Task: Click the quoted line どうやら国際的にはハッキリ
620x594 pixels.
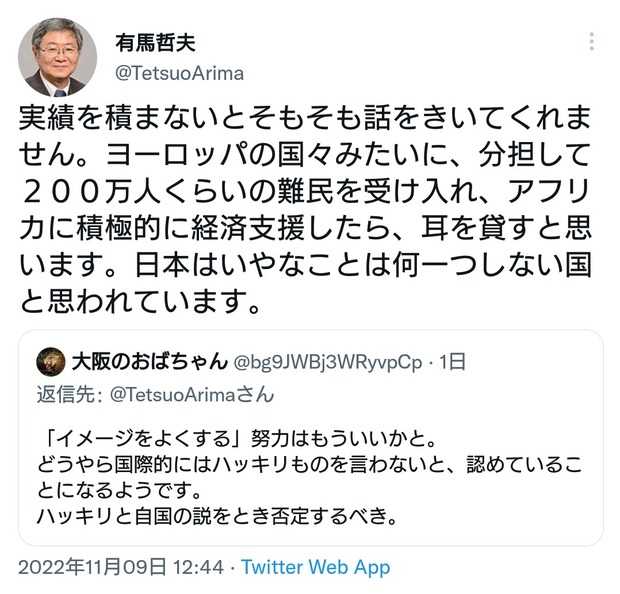Action: [x=310, y=464]
